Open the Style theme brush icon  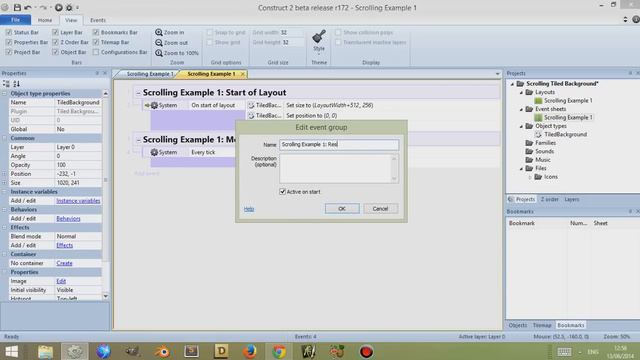click(x=319, y=37)
